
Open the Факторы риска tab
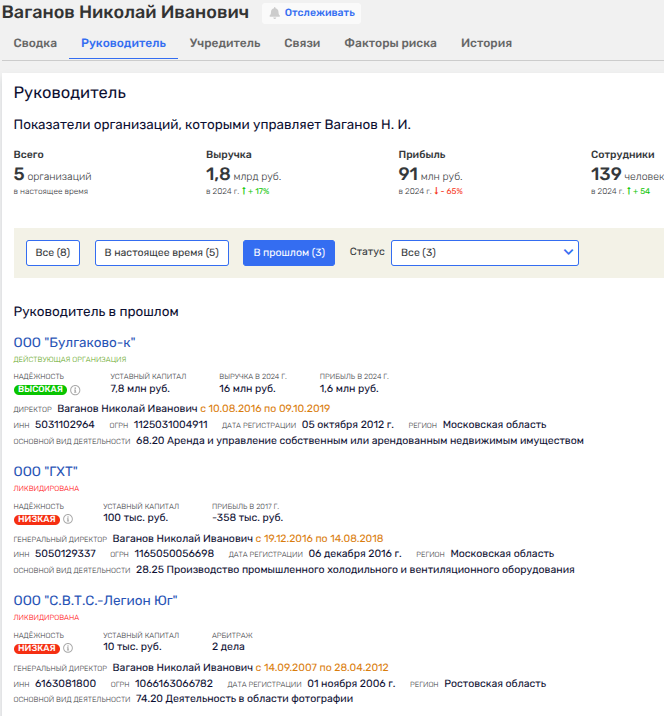(x=391, y=44)
